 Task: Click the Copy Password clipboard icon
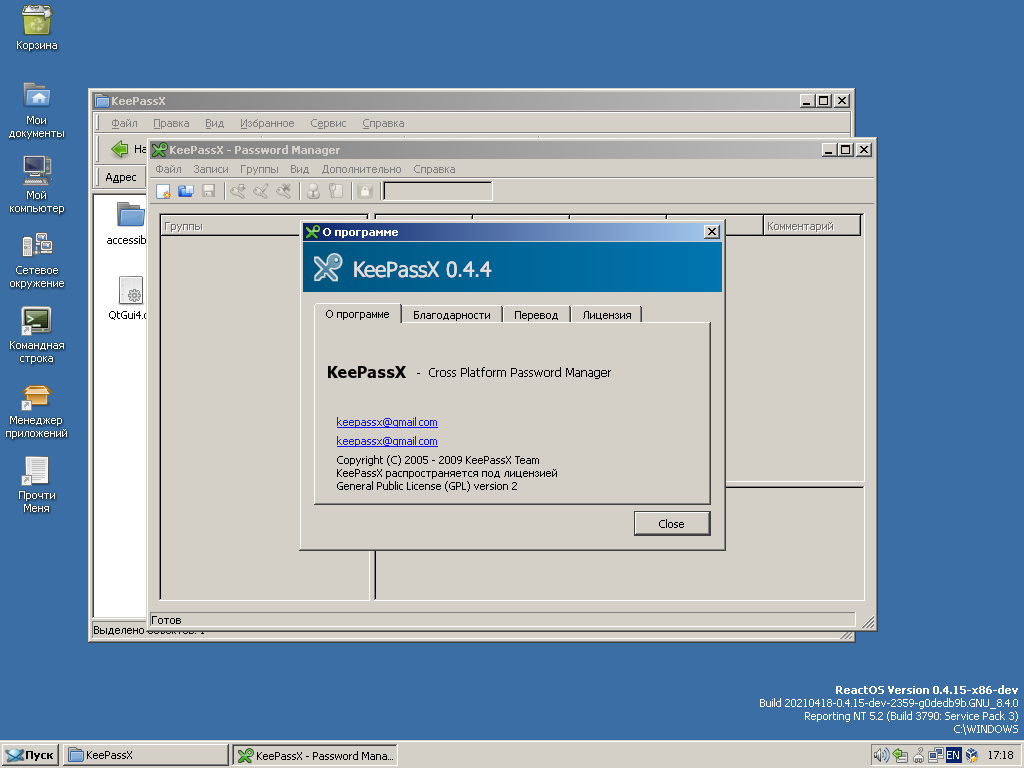coord(336,191)
